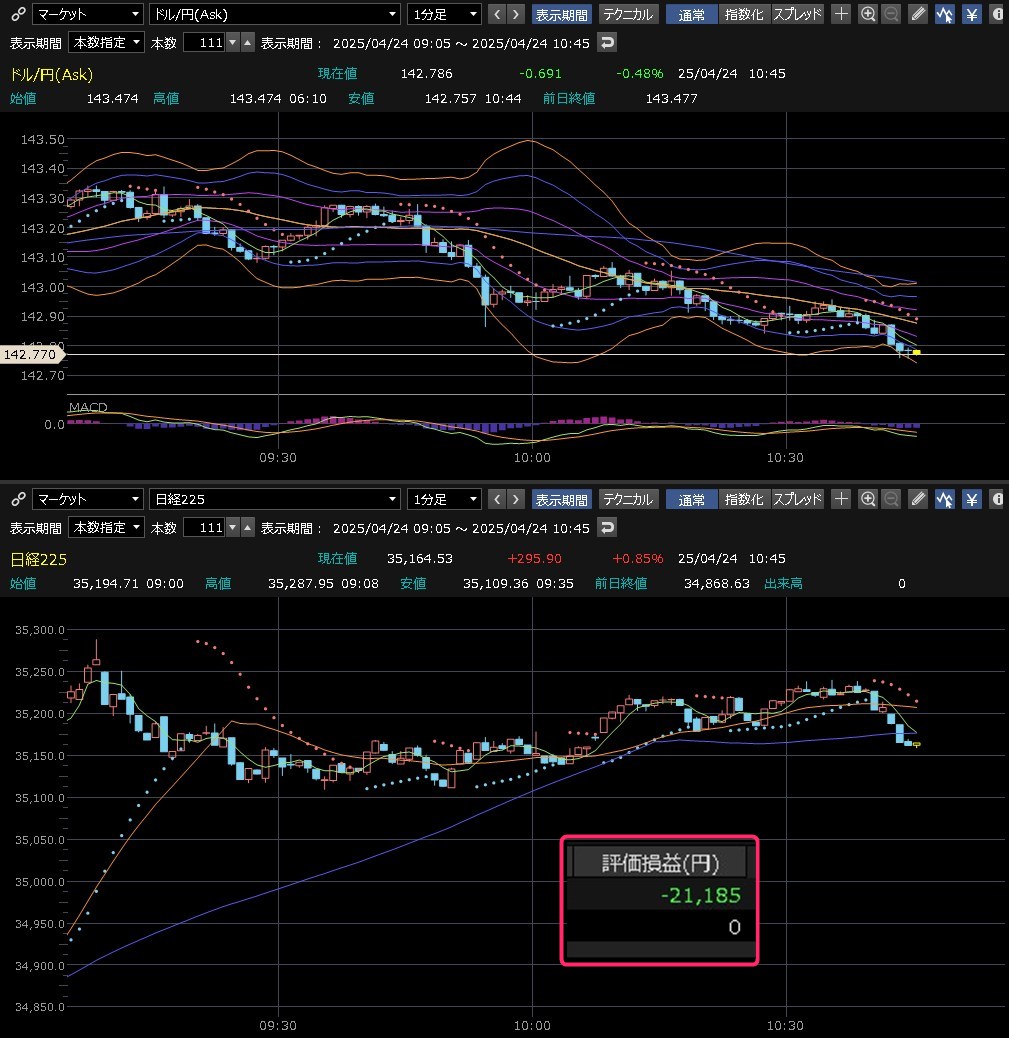Click the 本数 field showing 111 in the 日経225 panel
Screen dimensions: 1009x1038
204,528
